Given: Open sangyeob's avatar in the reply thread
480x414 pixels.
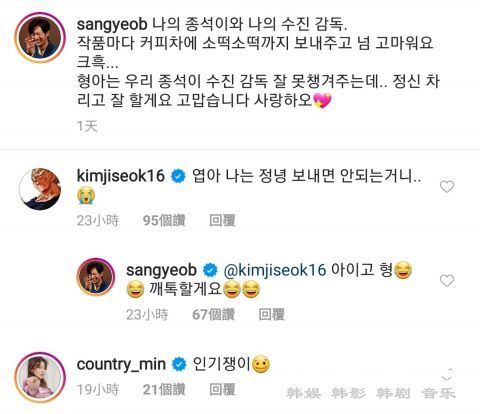Looking at the screenshot, I should [x=96, y=277].
